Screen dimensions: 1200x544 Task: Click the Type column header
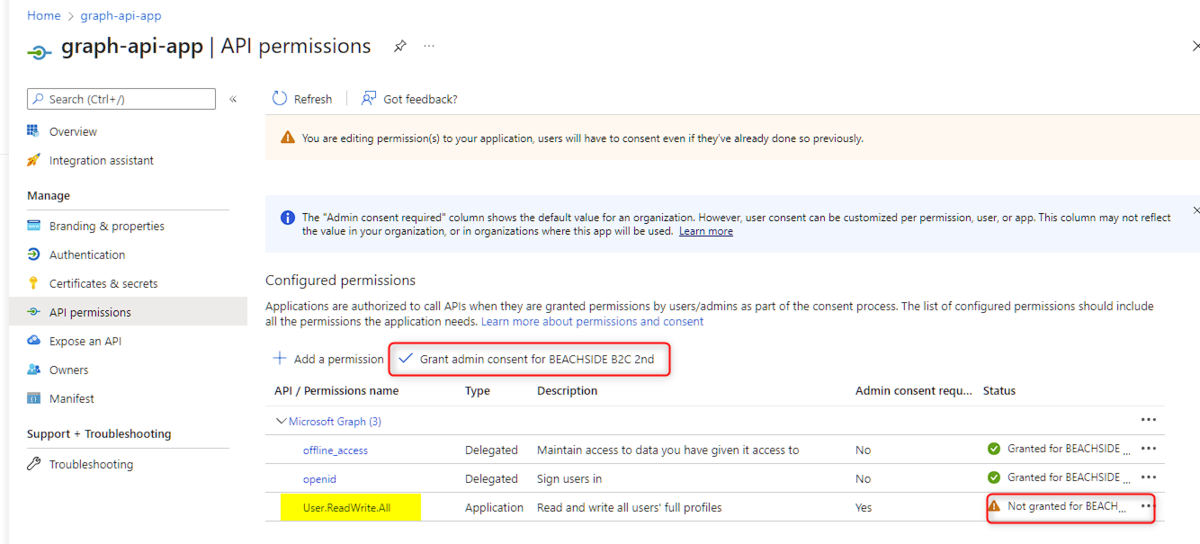tap(477, 390)
